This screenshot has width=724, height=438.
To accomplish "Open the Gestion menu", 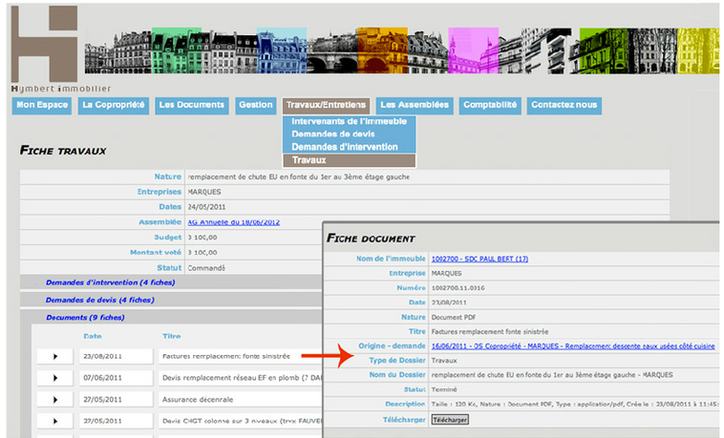I will pos(256,105).
